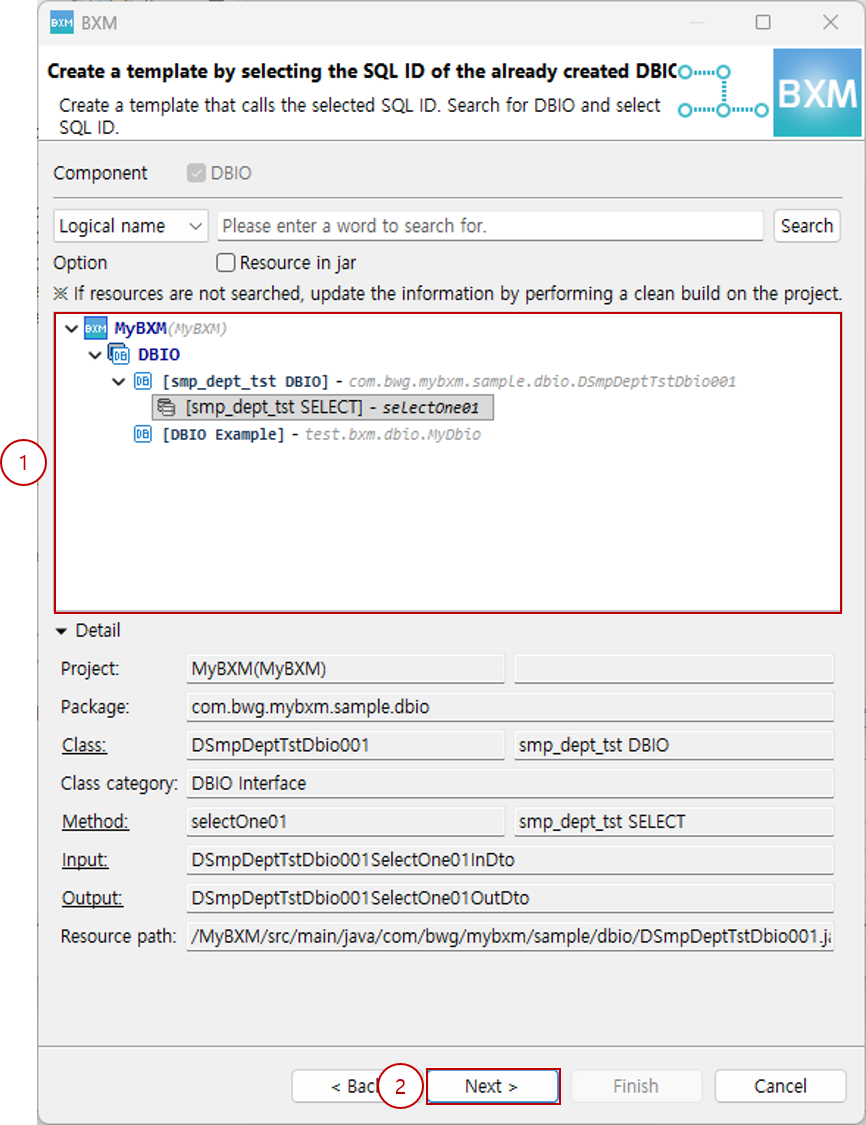Click inside the search word input field
866x1125 pixels.
490,226
